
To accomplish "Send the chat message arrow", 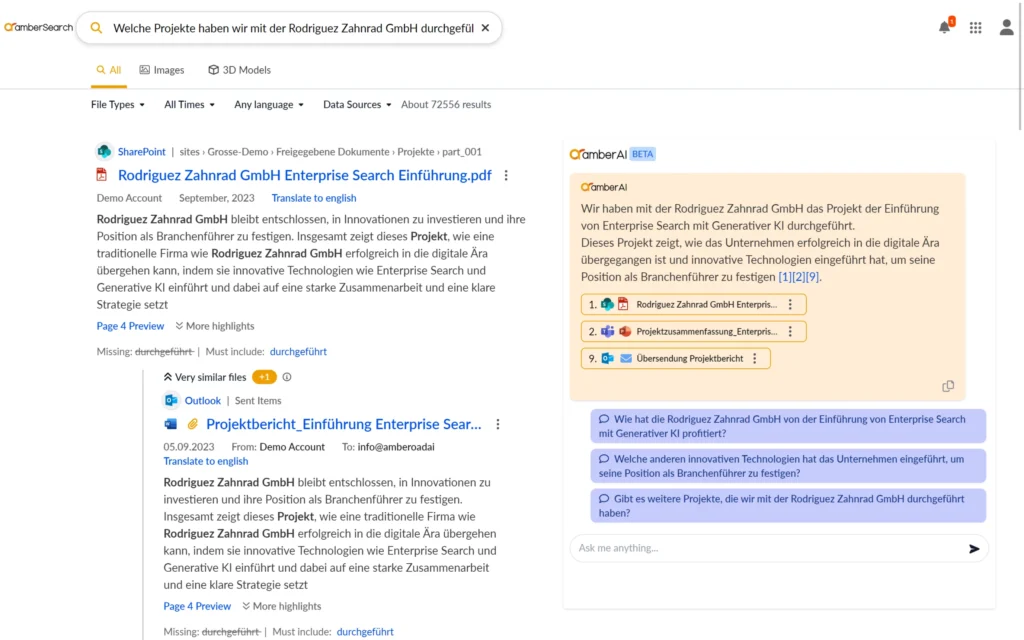I will click(974, 548).
